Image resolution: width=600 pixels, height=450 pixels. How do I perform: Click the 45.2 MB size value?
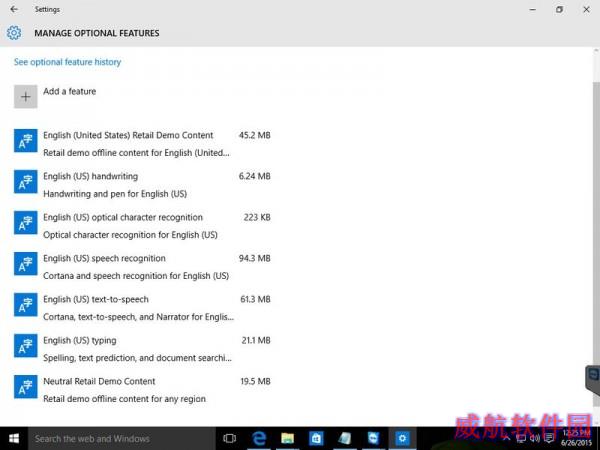(x=254, y=135)
